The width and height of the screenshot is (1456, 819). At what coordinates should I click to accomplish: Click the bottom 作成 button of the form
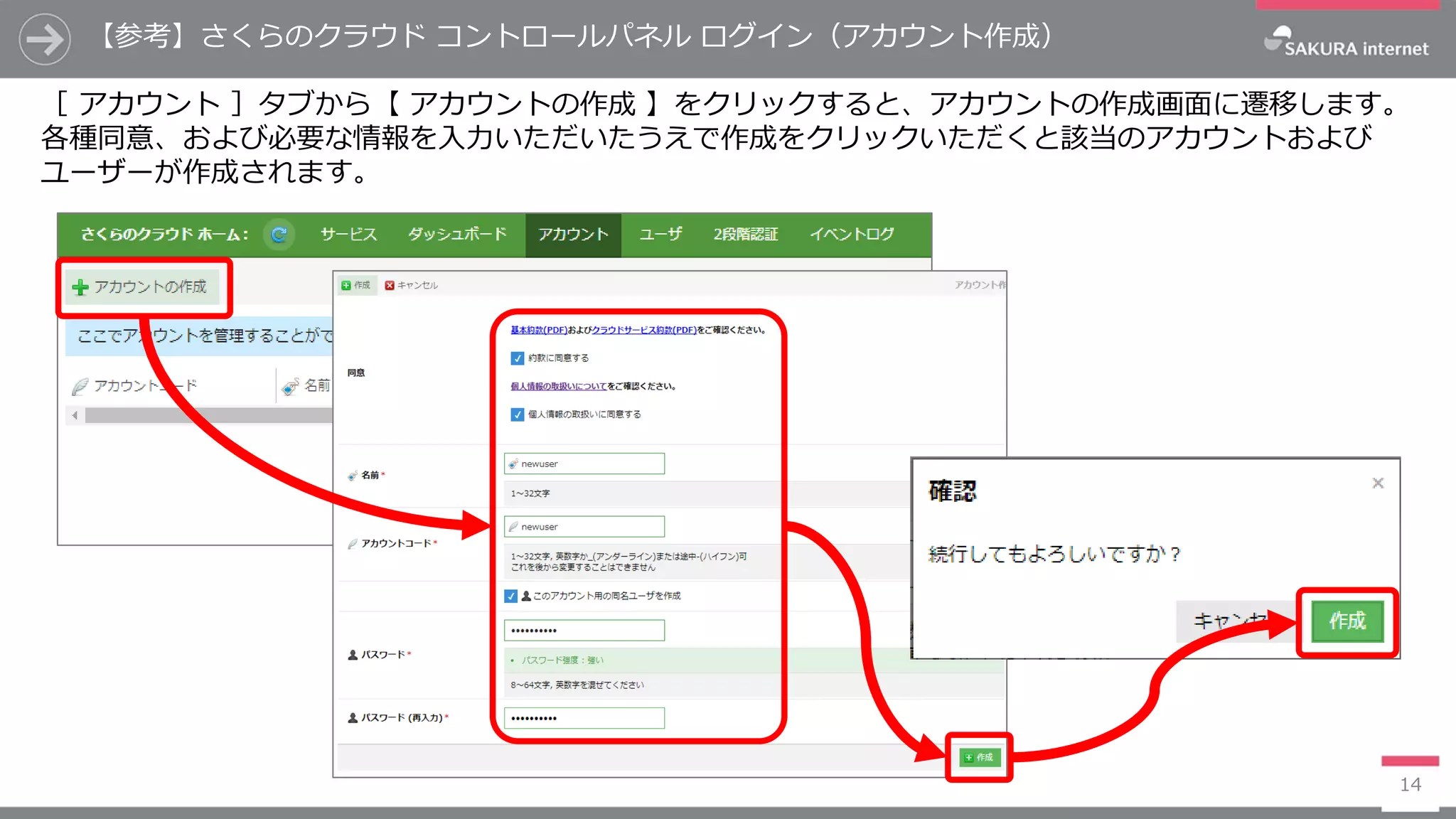980,757
